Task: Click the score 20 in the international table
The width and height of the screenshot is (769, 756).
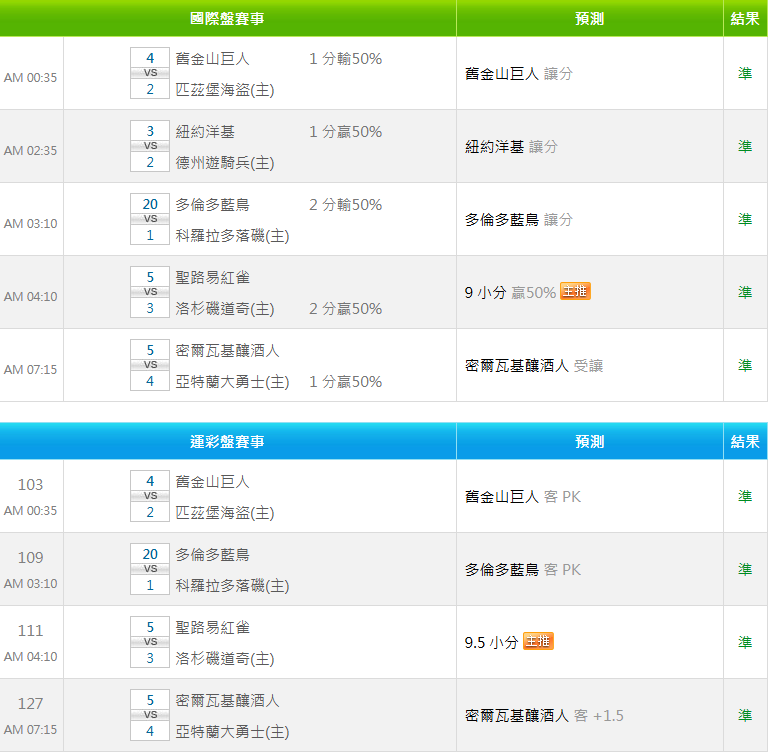Action: pos(150,204)
